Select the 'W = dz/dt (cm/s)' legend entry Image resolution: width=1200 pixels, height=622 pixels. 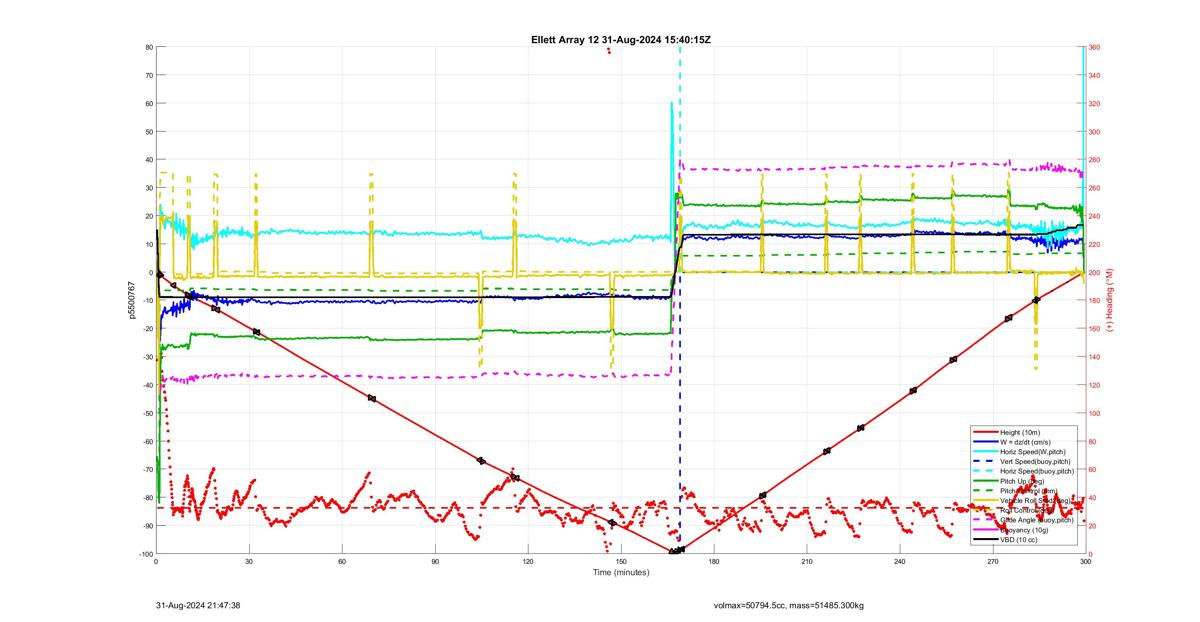(1025, 442)
